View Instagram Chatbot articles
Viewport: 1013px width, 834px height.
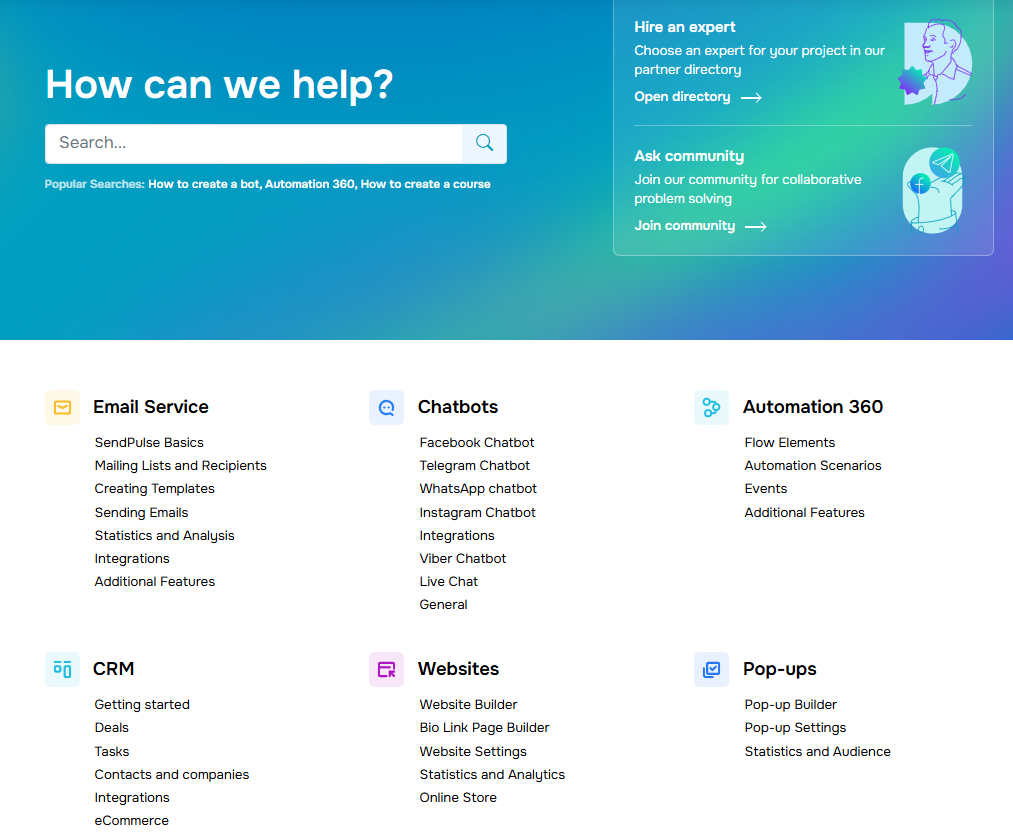[477, 513]
